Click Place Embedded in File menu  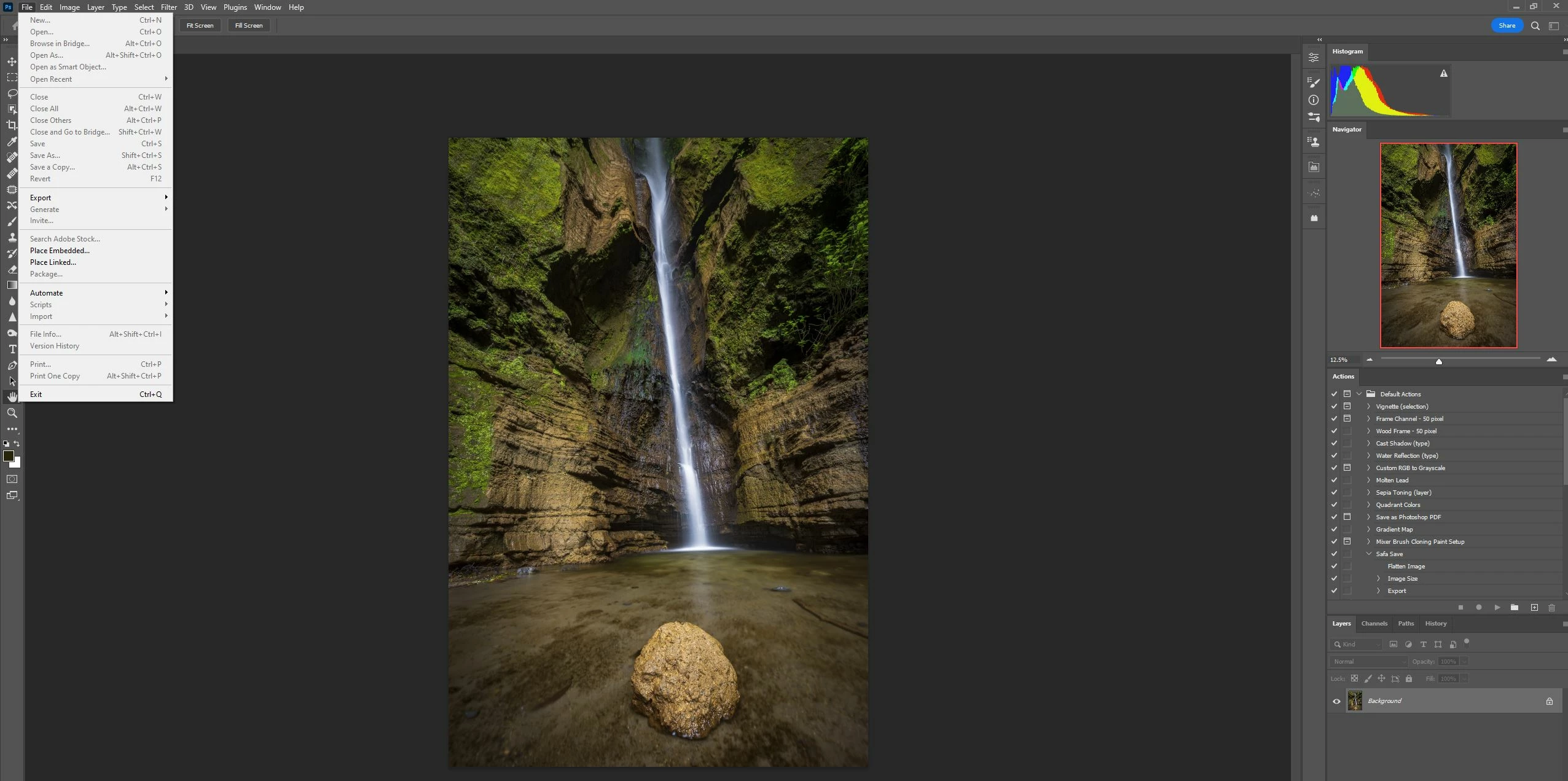[x=60, y=251]
